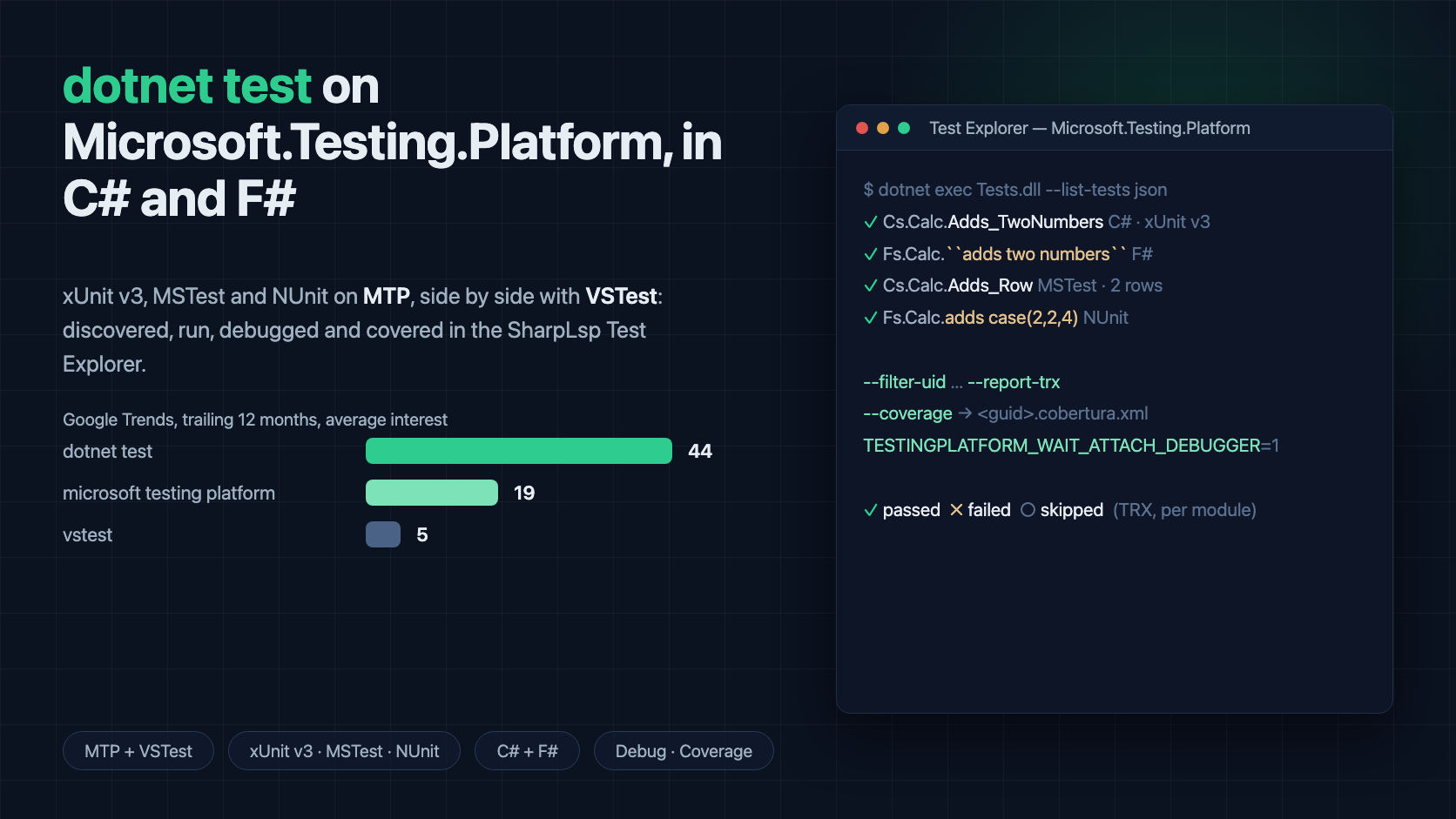Click the skipped circle icon in legend

click(1028, 510)
